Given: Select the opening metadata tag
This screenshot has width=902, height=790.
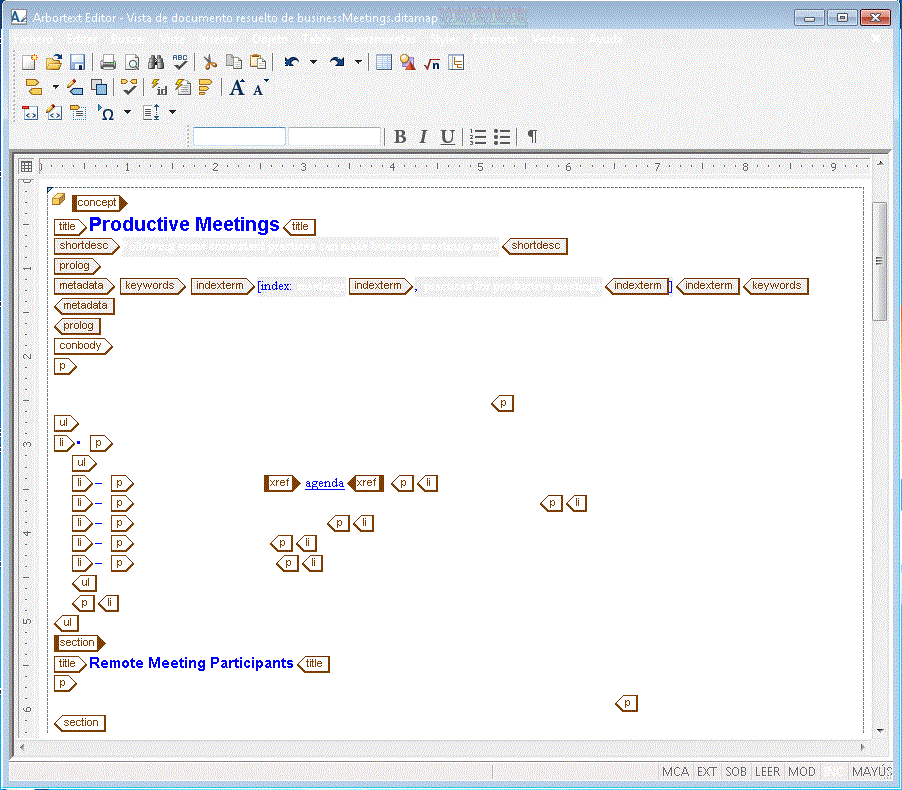Looking at the screenshot, I should (x=85, y=286).
